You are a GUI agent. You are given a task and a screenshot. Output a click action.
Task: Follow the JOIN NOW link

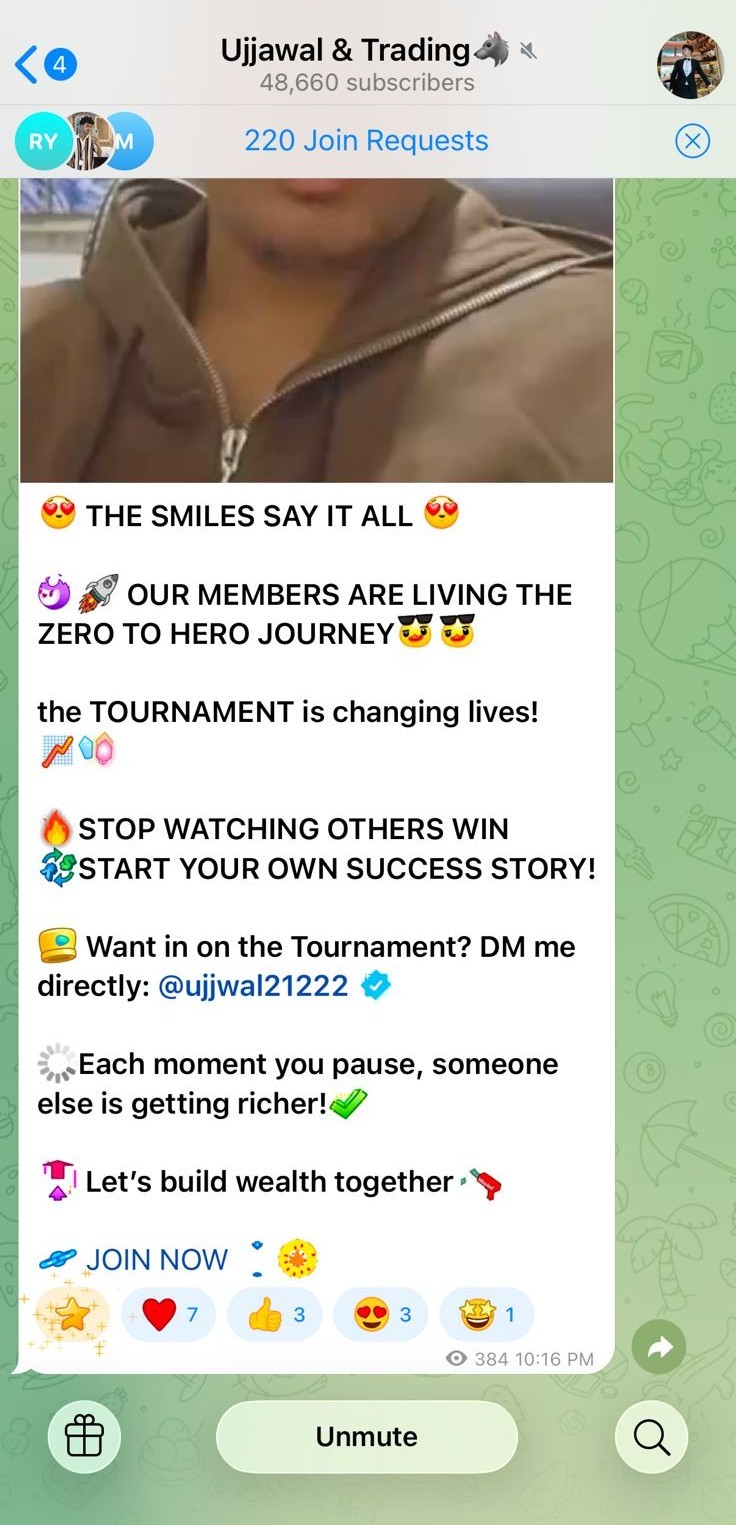tap(157, 1259)
